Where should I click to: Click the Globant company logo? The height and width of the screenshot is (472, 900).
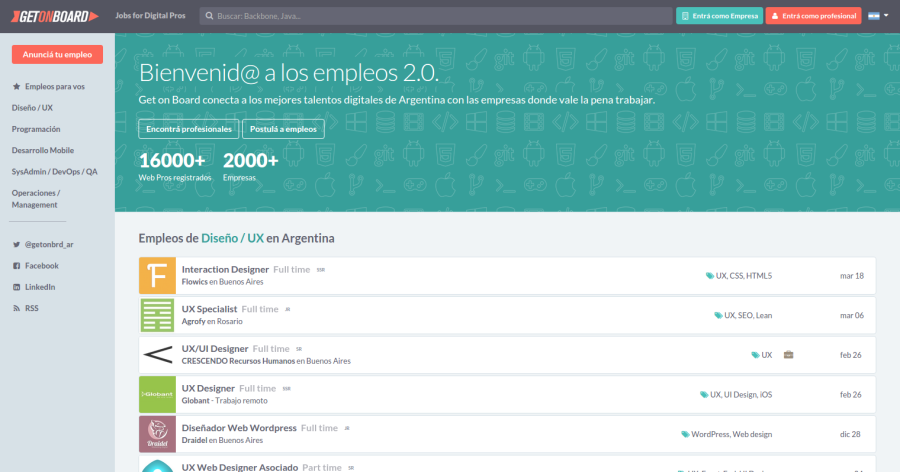pyautogui.click(x=157, y=394)
